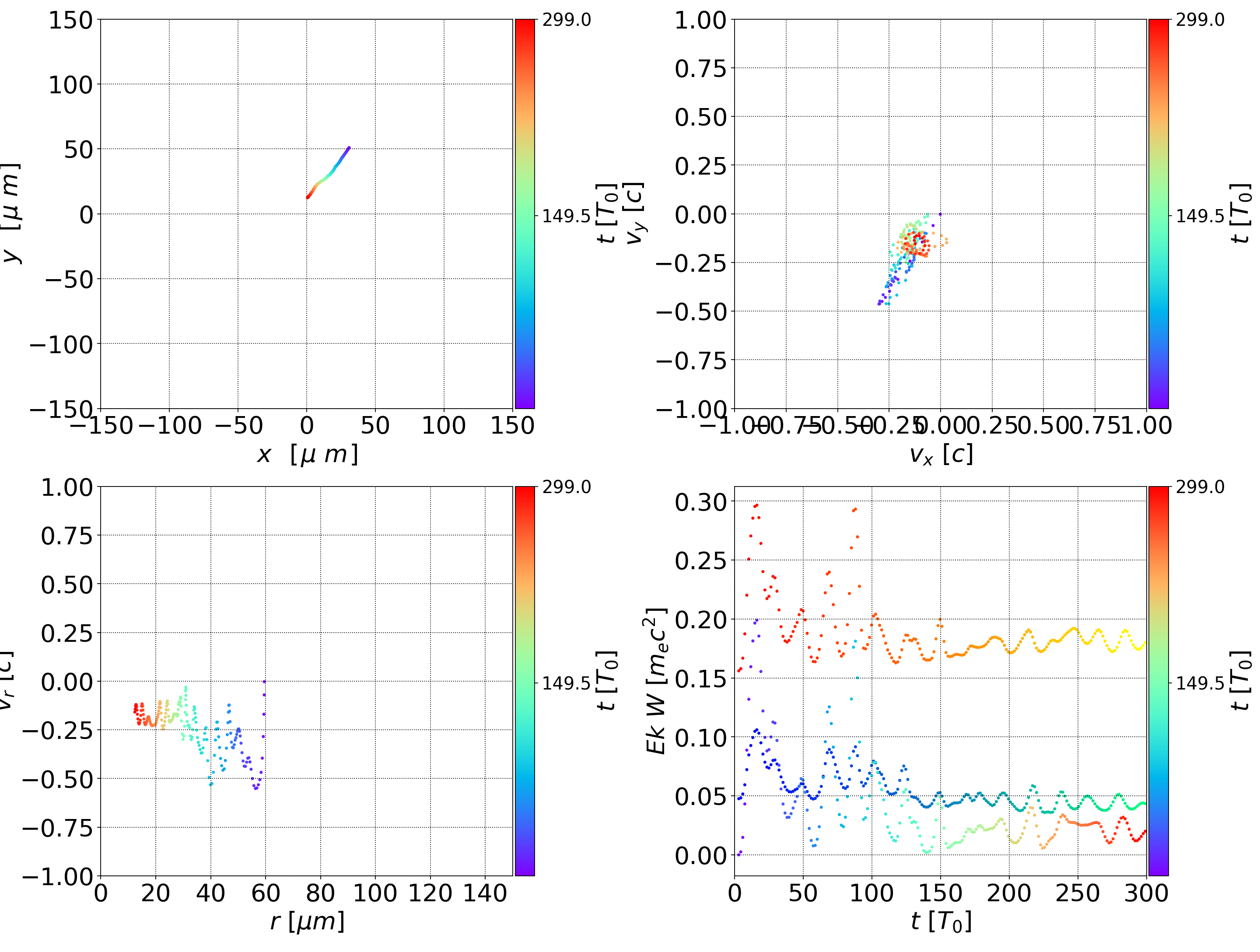Click the 140 x-tick label in r plot
Viewport: 1260px width, 952px height.
[485, 893]
